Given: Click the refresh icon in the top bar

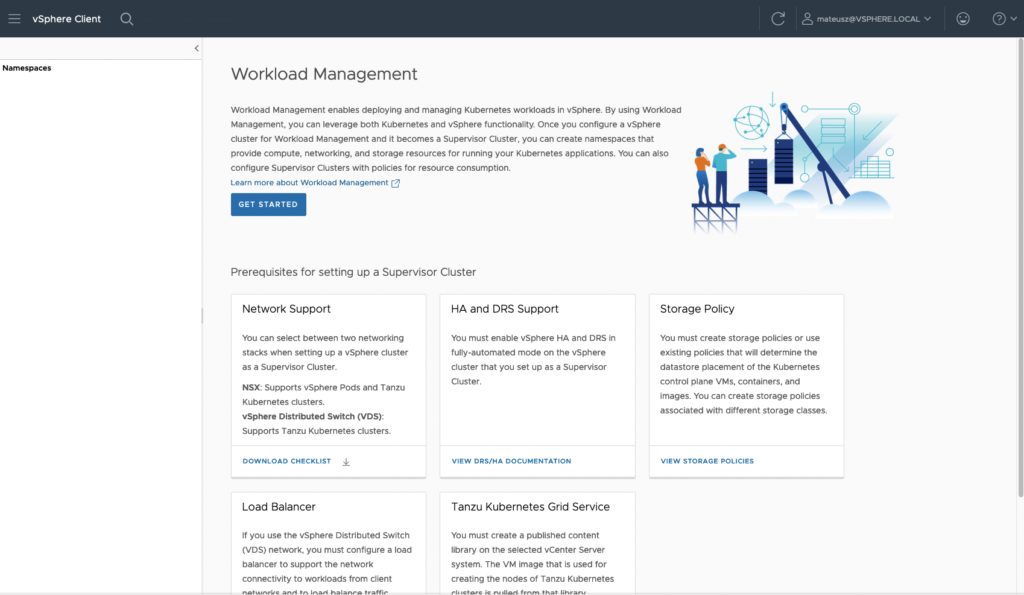Looking at the screenshot, I should pyautogui.click(x=778, y=18).
